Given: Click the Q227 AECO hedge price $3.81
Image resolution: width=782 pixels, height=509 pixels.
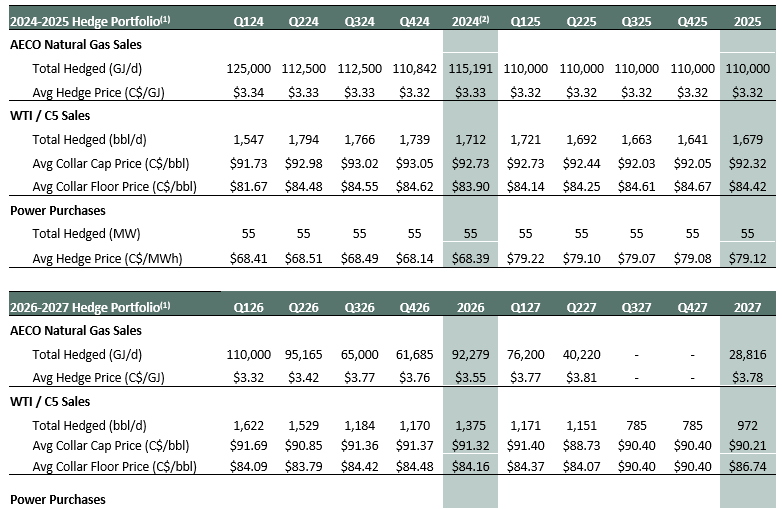Looking at the screenshot, I should tap(582, 378).
